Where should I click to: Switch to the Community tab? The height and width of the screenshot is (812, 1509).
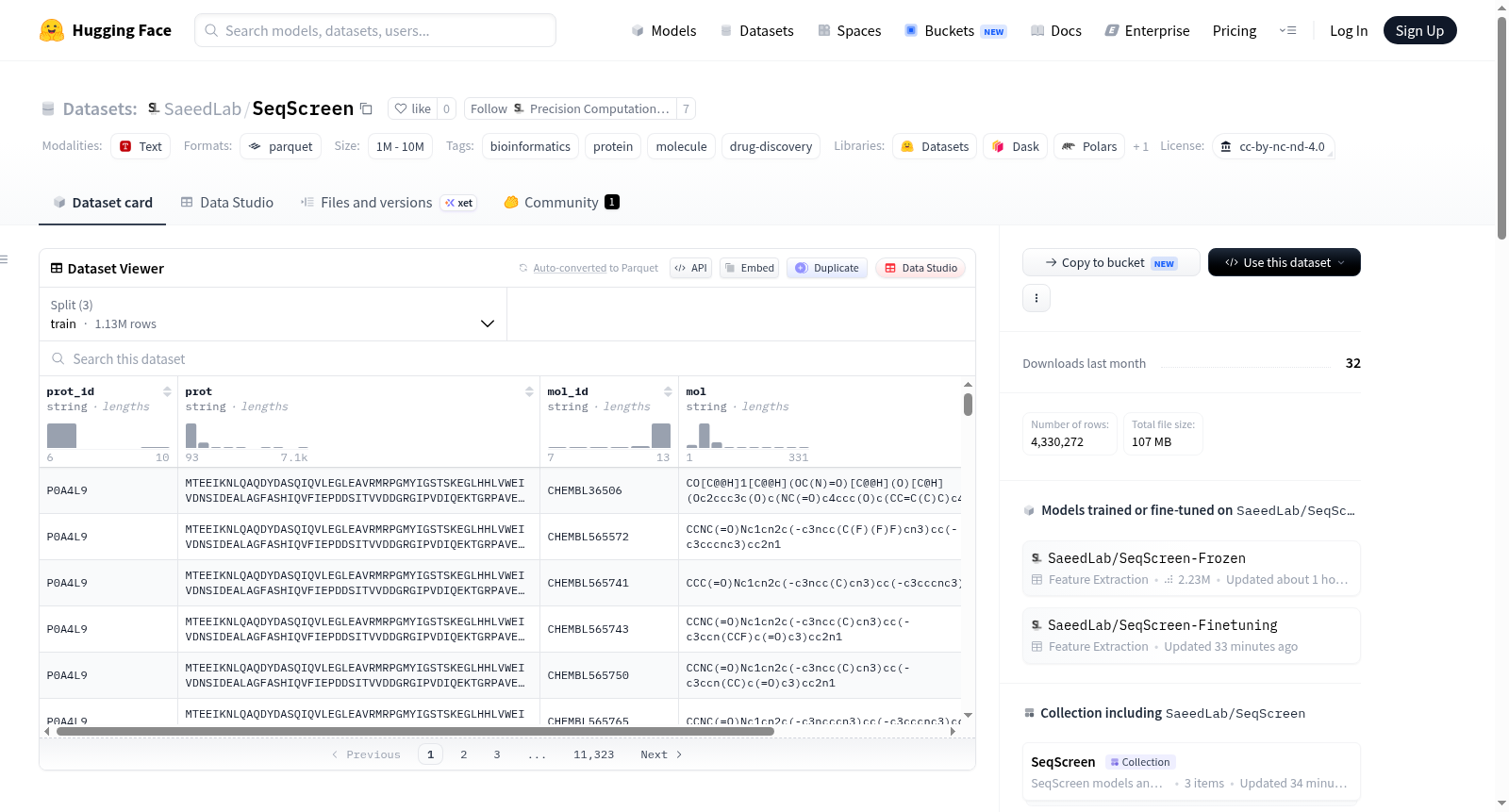click(x=561, y=202)
